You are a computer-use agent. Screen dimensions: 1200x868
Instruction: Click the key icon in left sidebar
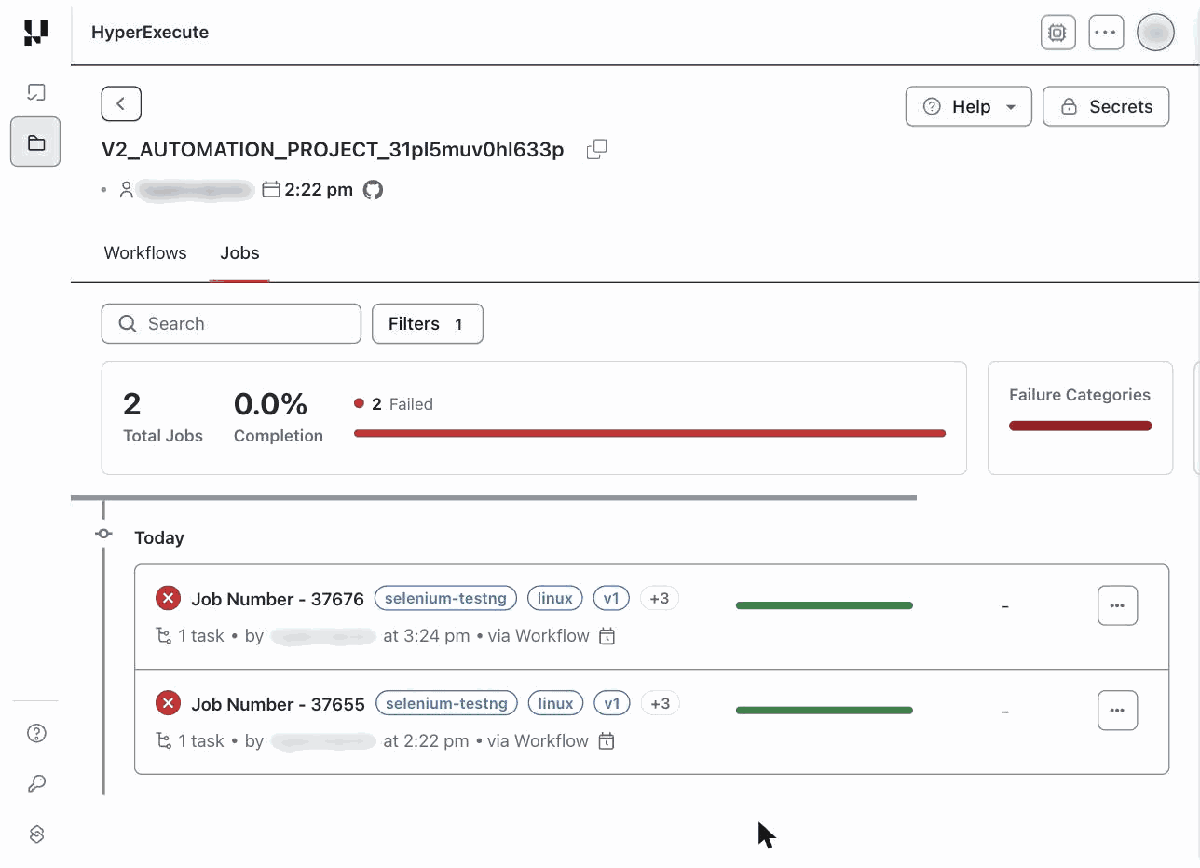point(36,784)
